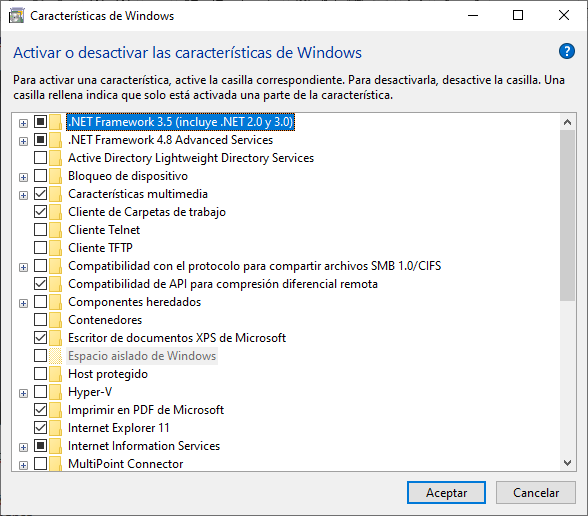The width and height of the screenshot is (588, 516).
Task: Click the folder icon beside Hyper-V
Action: (56, 392)
